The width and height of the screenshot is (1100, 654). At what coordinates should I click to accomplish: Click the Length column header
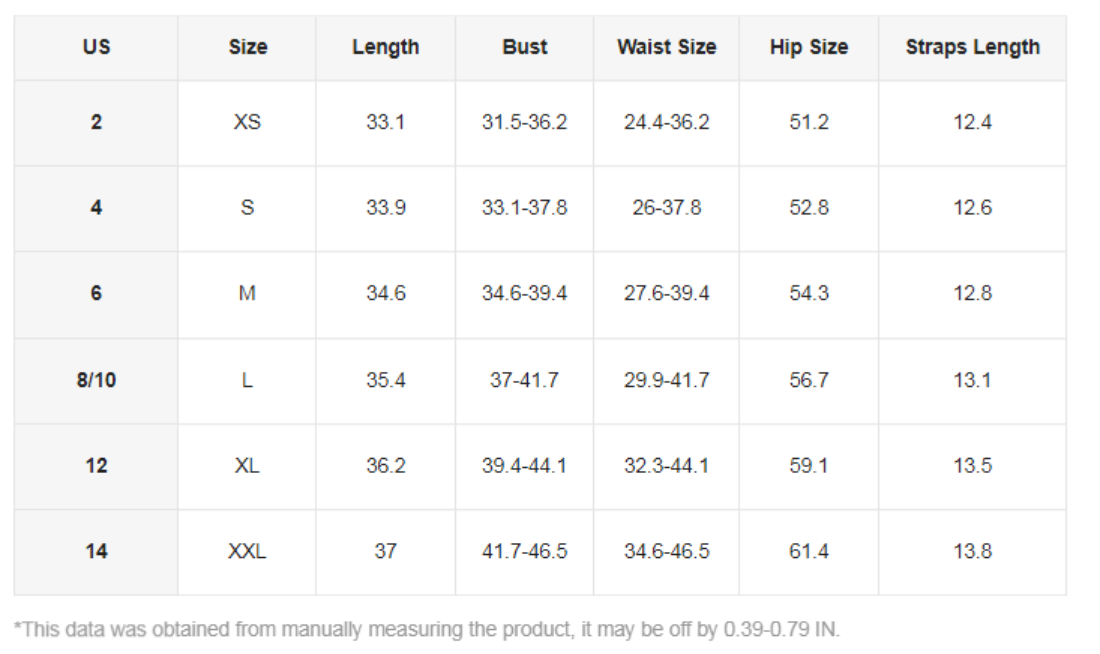tap(385, 47)
